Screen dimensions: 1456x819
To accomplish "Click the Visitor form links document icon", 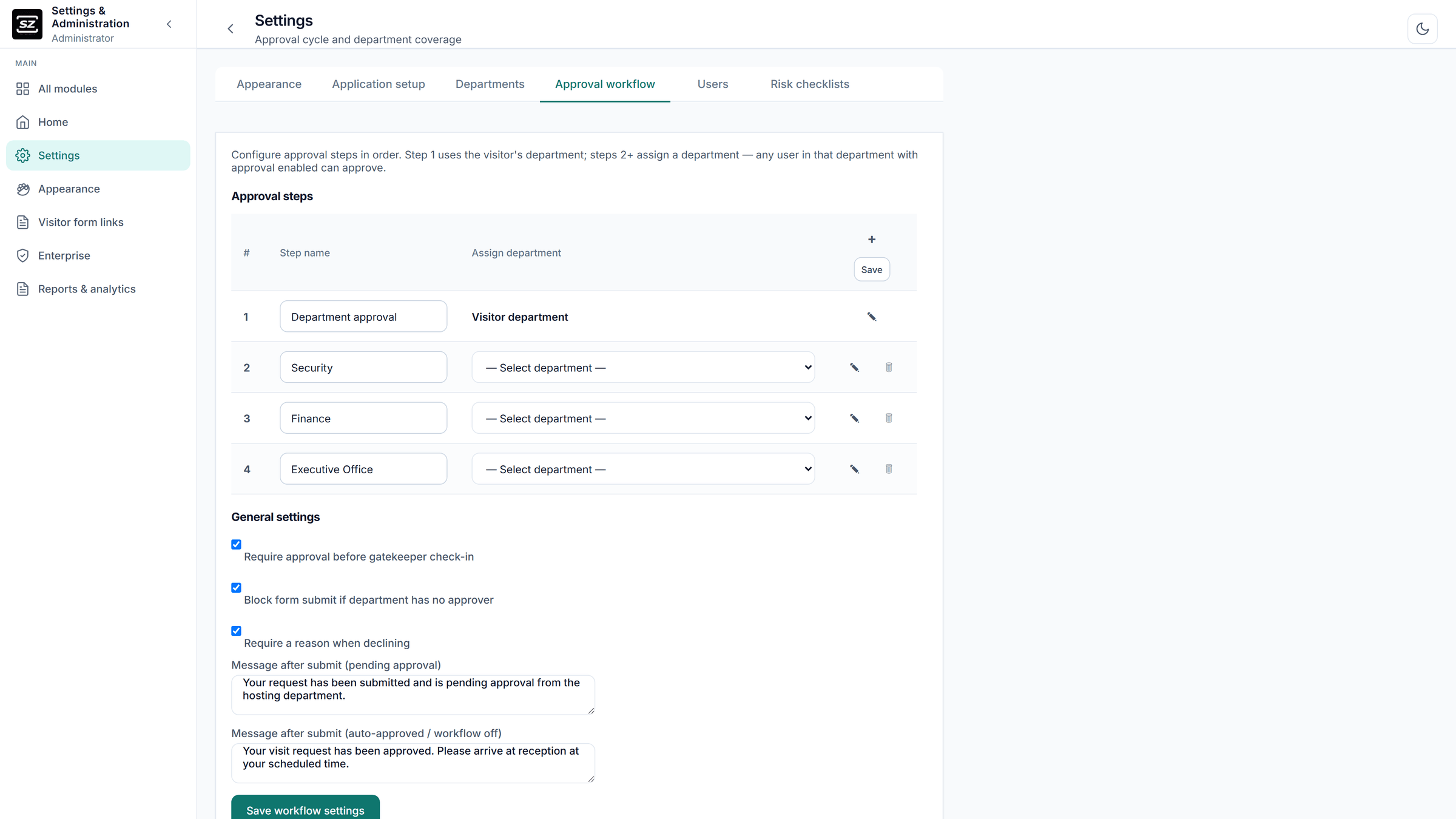I will point(23,222).
